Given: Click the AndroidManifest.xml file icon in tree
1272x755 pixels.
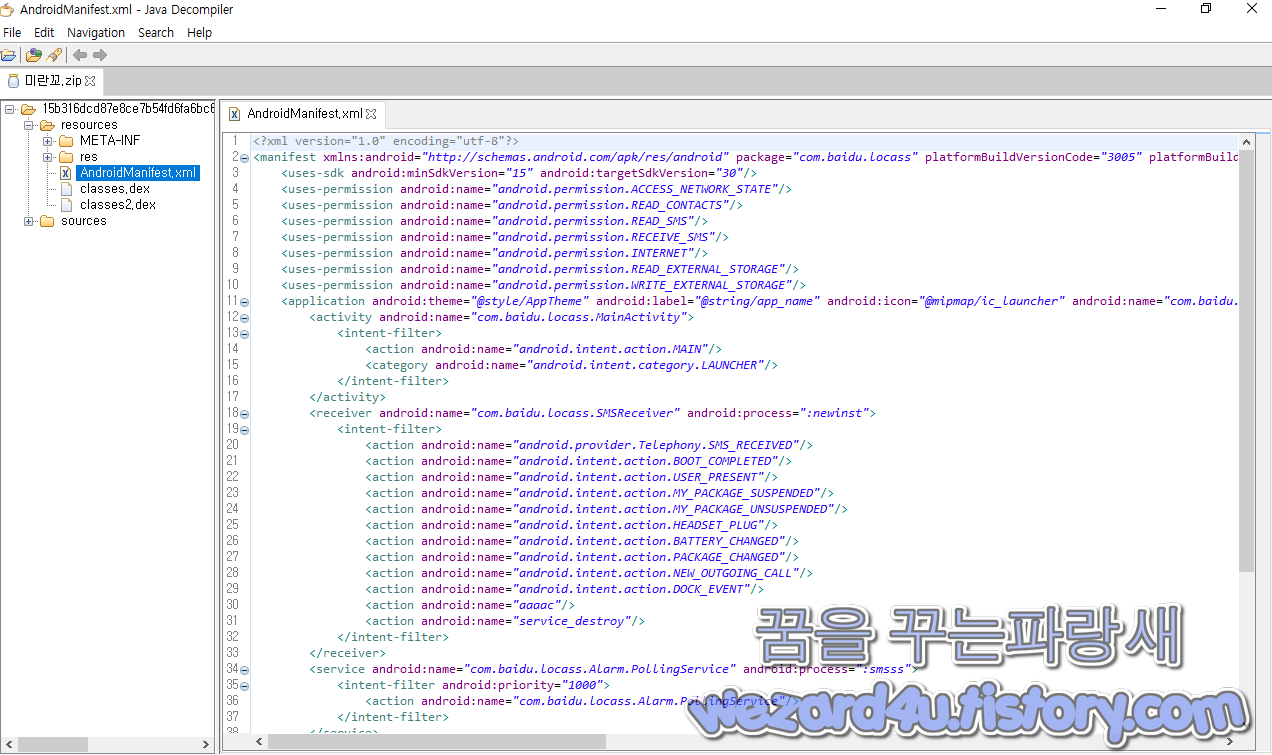Looking at the screenshot, I should pyautogui.click(x=66, y=173).
